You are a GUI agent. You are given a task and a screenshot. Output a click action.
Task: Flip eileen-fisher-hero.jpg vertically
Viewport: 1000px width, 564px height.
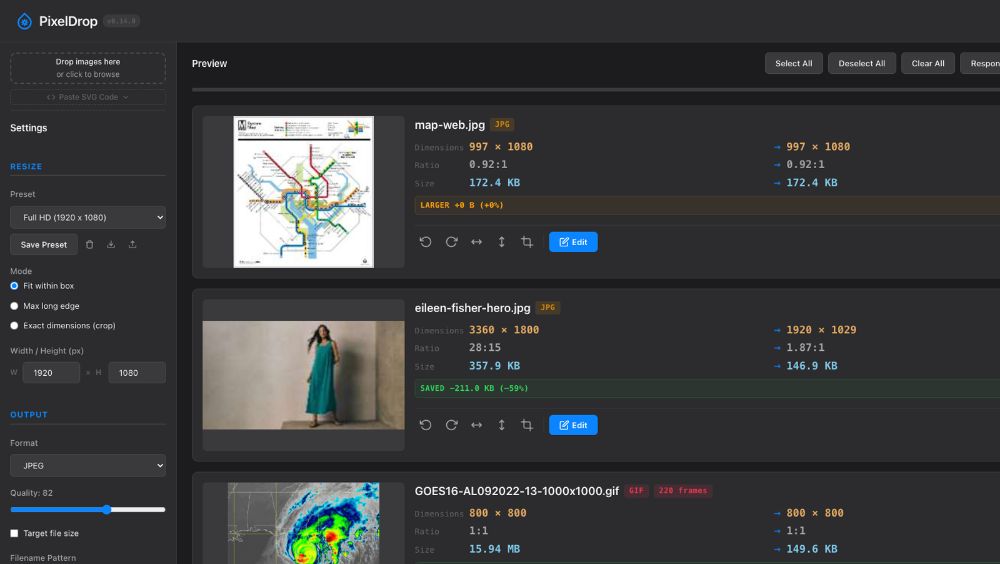point(502,425)
